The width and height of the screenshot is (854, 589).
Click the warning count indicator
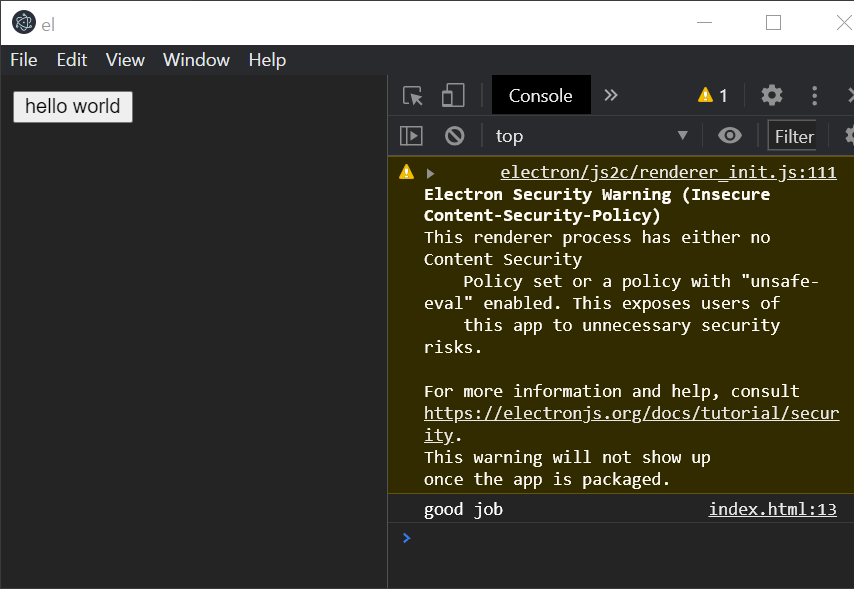coord(713,96)
